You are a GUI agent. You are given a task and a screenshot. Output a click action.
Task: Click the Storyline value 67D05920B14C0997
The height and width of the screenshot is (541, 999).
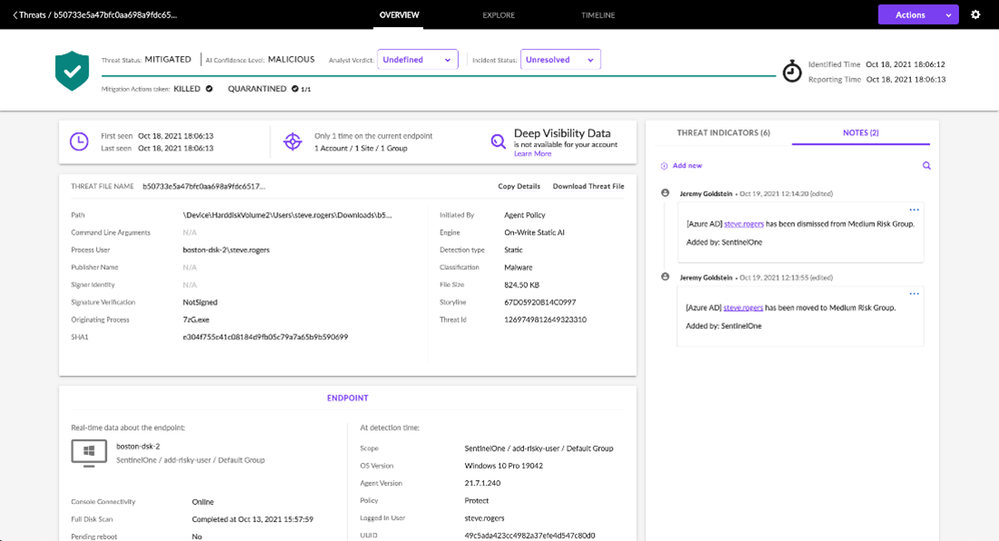click(x=540, y=302)
